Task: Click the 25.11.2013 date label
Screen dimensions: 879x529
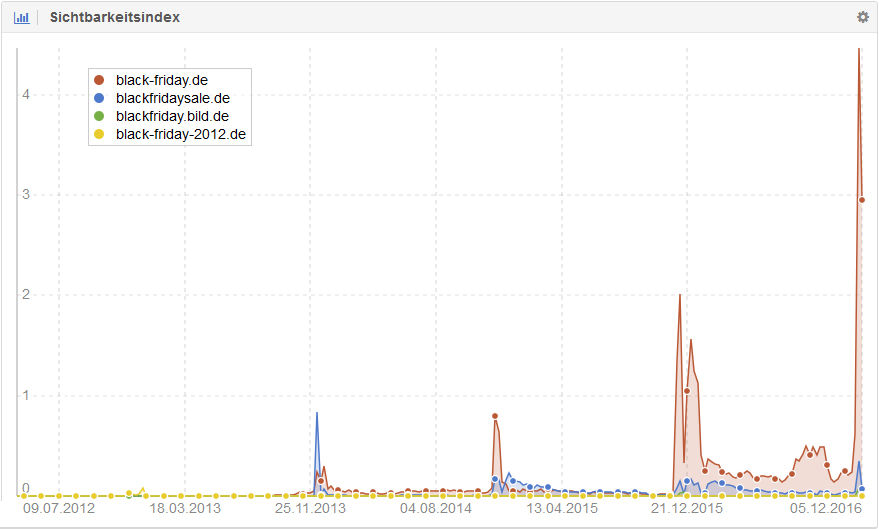Action: coord(310,508)
